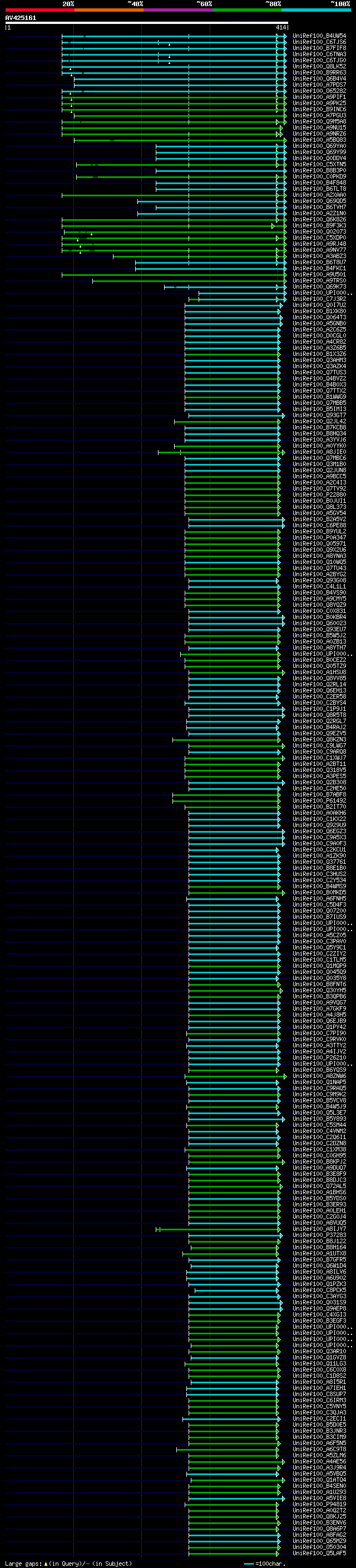Open hit UniRef100_B4UW54

[319, 36]
